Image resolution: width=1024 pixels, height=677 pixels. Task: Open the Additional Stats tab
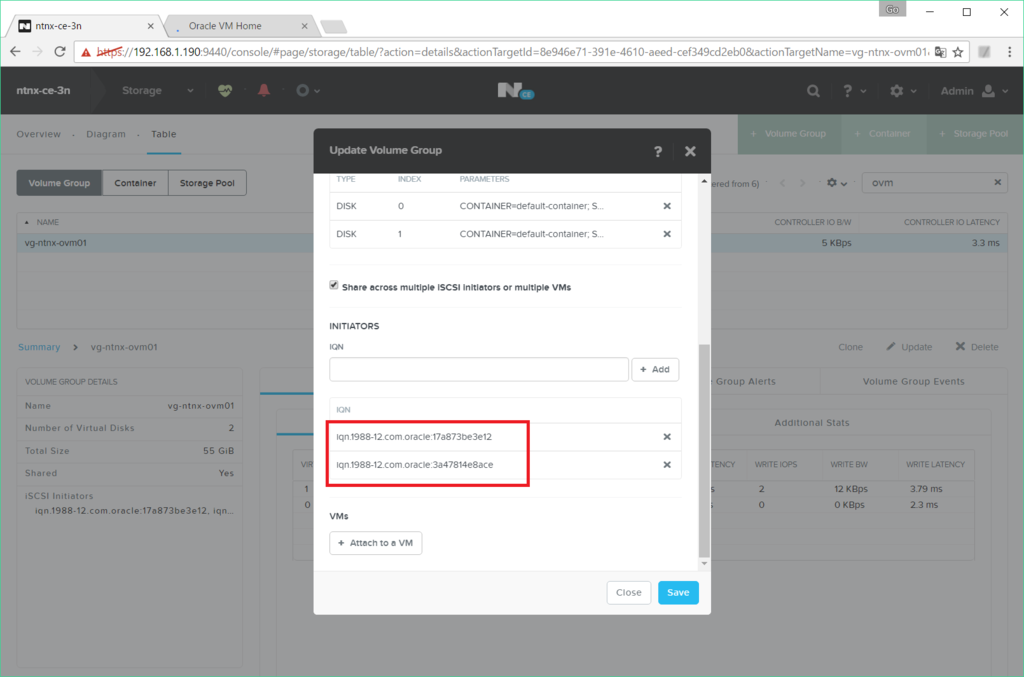(812, 422)
